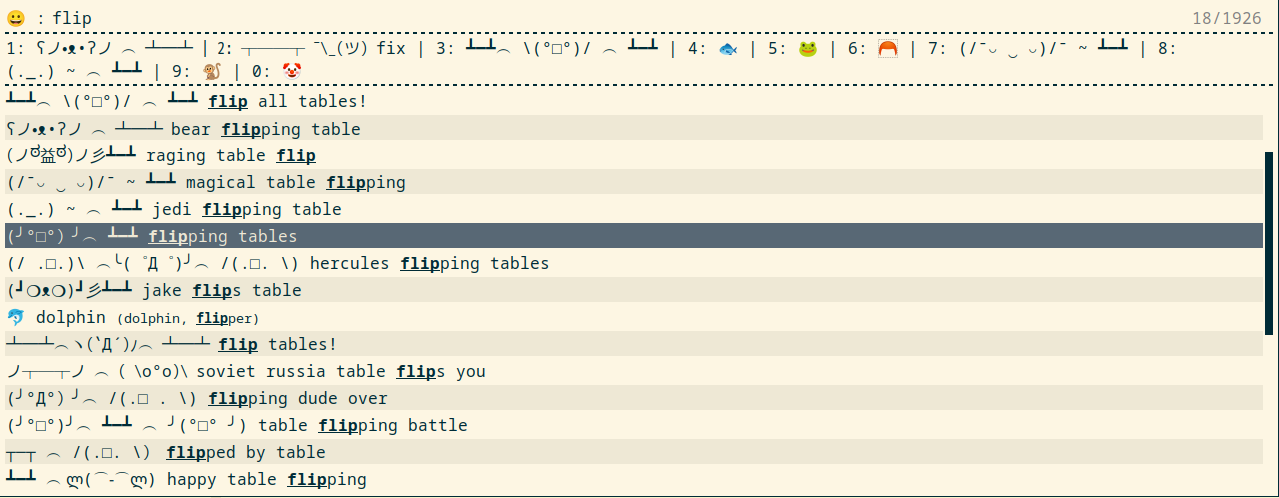Click the grinning face prompt emoji
Viewport: 1279px width, 498px height.
pyautogui.click(x=15, y=18)
